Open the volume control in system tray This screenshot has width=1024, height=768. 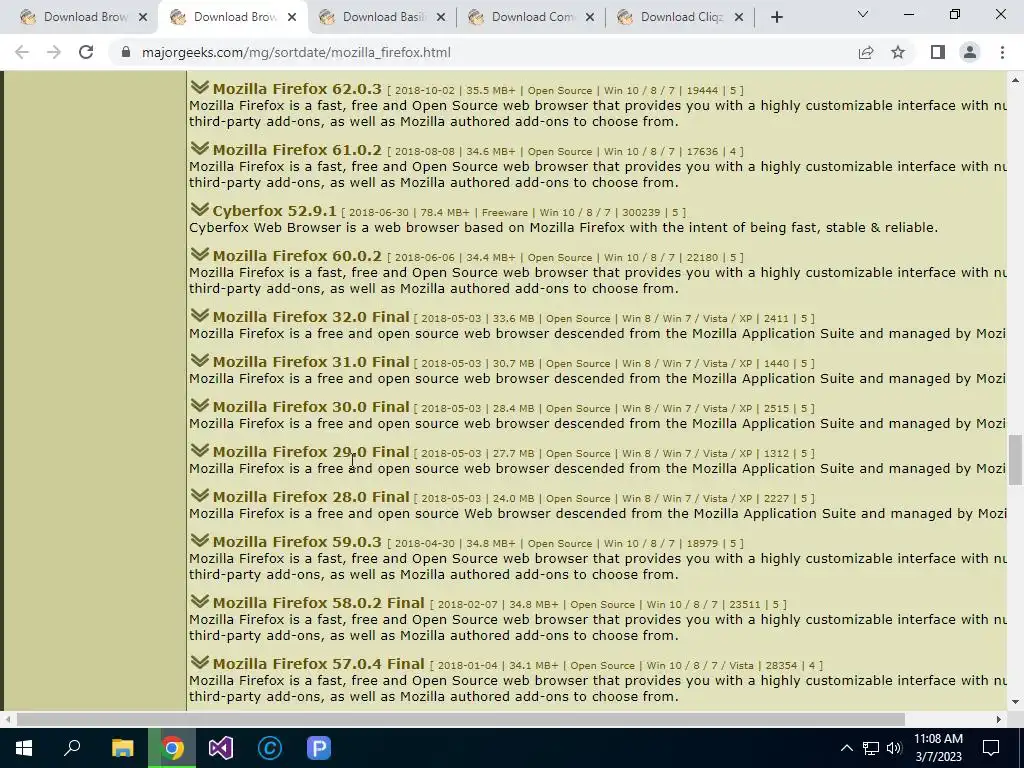click(894, 748)
